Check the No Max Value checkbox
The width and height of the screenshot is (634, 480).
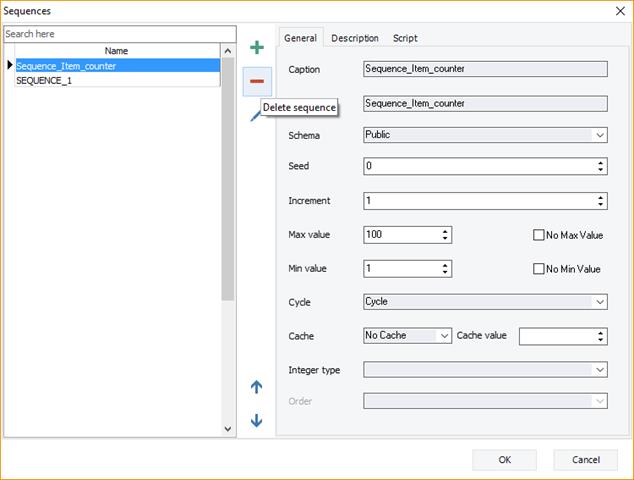(539, 235)
